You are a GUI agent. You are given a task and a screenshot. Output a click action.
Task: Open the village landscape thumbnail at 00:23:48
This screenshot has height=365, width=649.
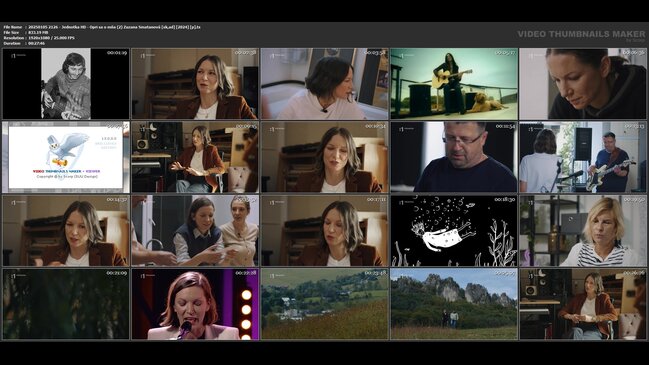[x=325, y=304]
